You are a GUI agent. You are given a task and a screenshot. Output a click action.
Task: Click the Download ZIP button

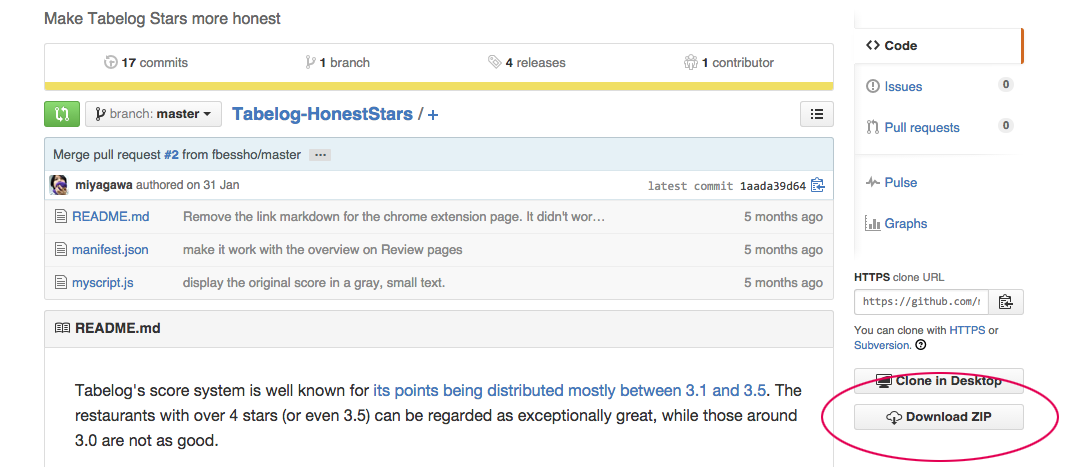(939, 417)
